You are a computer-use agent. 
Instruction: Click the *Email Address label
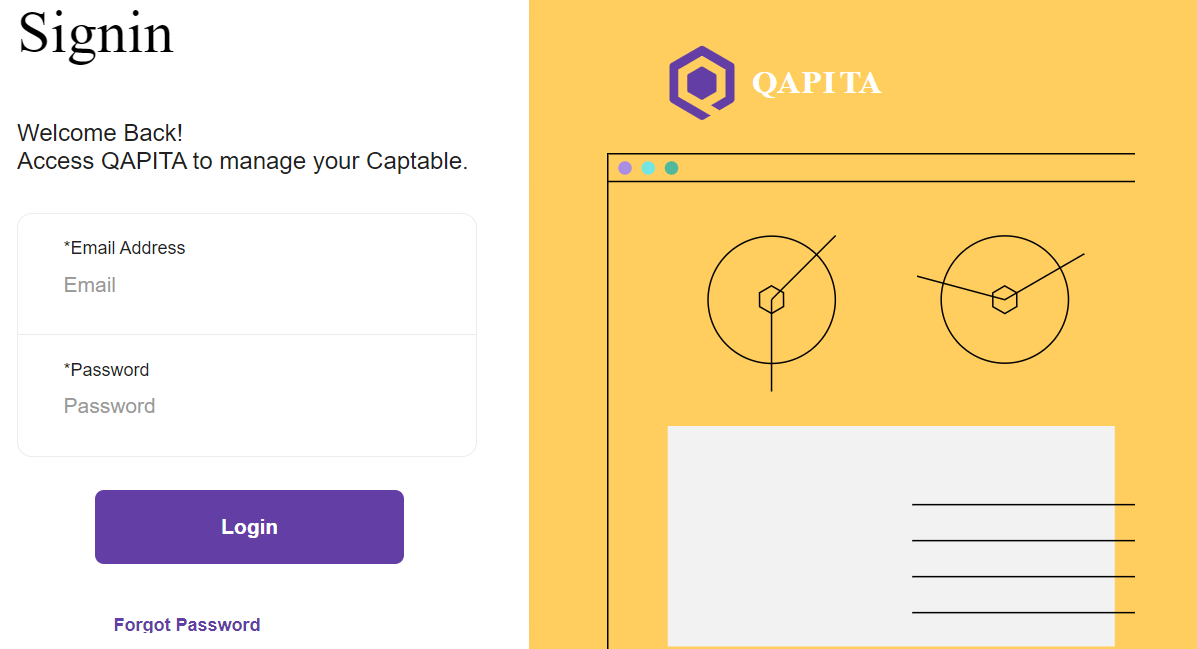125,248
